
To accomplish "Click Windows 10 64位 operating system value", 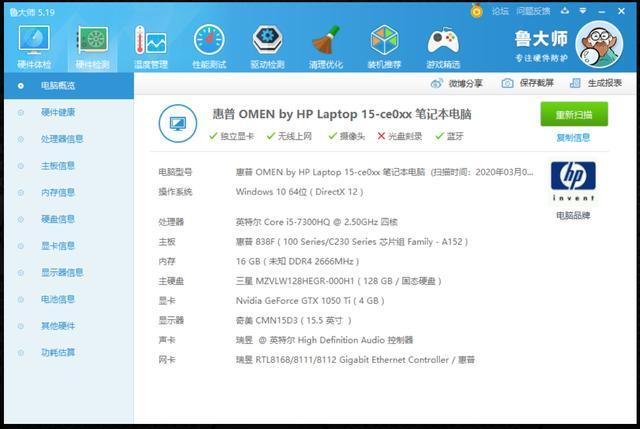I will (x=299, y=192).
